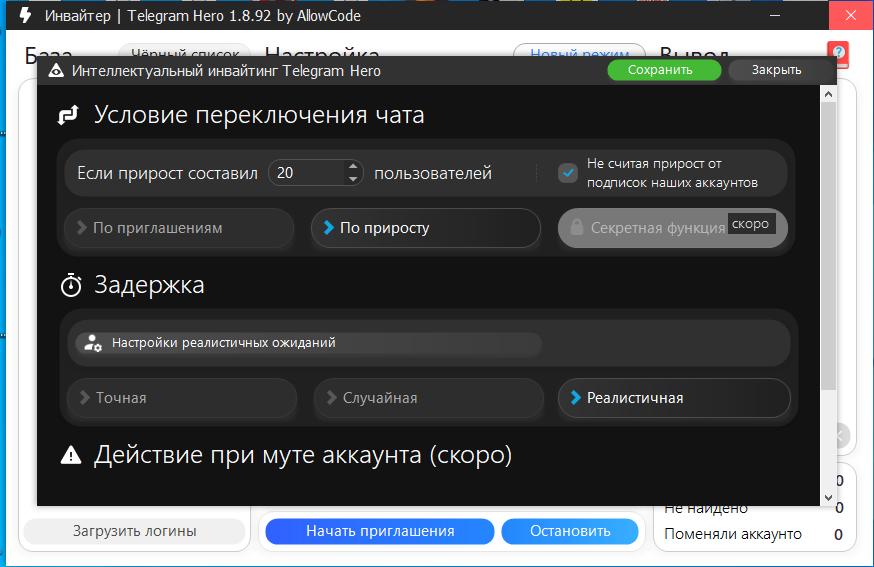Screen dimensions: 874x567
Task: Click the dialog scrollbar up arrow
Action: (828, 94)
